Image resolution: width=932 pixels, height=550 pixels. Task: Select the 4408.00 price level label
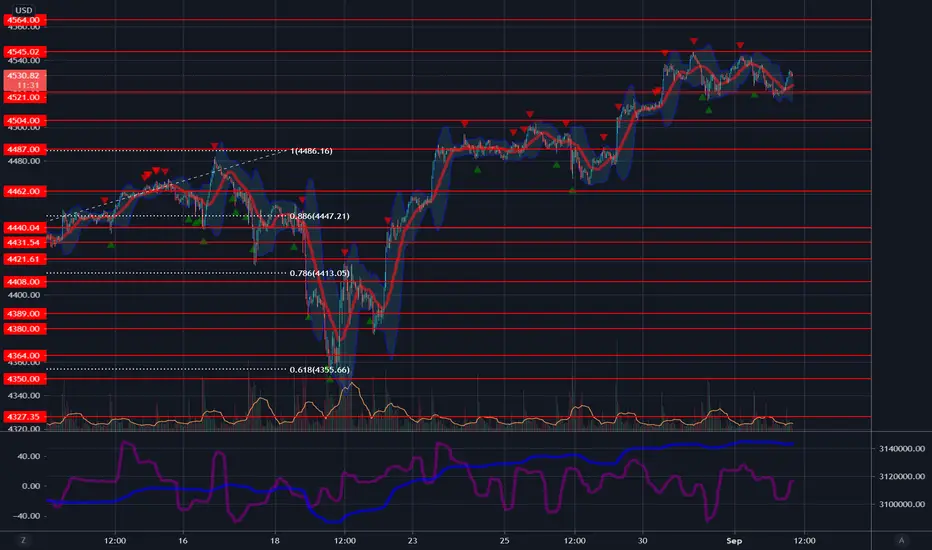pos(24,282)
